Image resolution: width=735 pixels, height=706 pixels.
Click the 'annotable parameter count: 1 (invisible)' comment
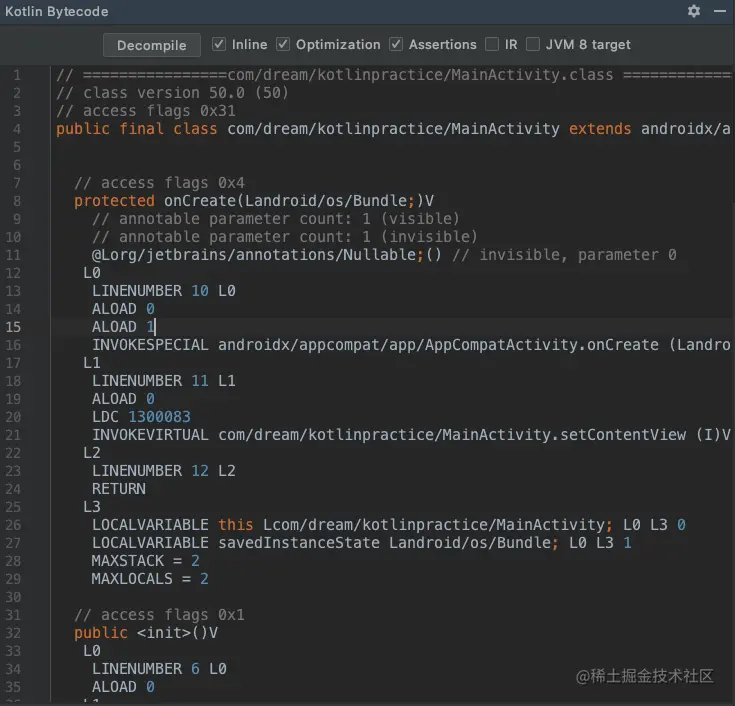pos(285,236)
